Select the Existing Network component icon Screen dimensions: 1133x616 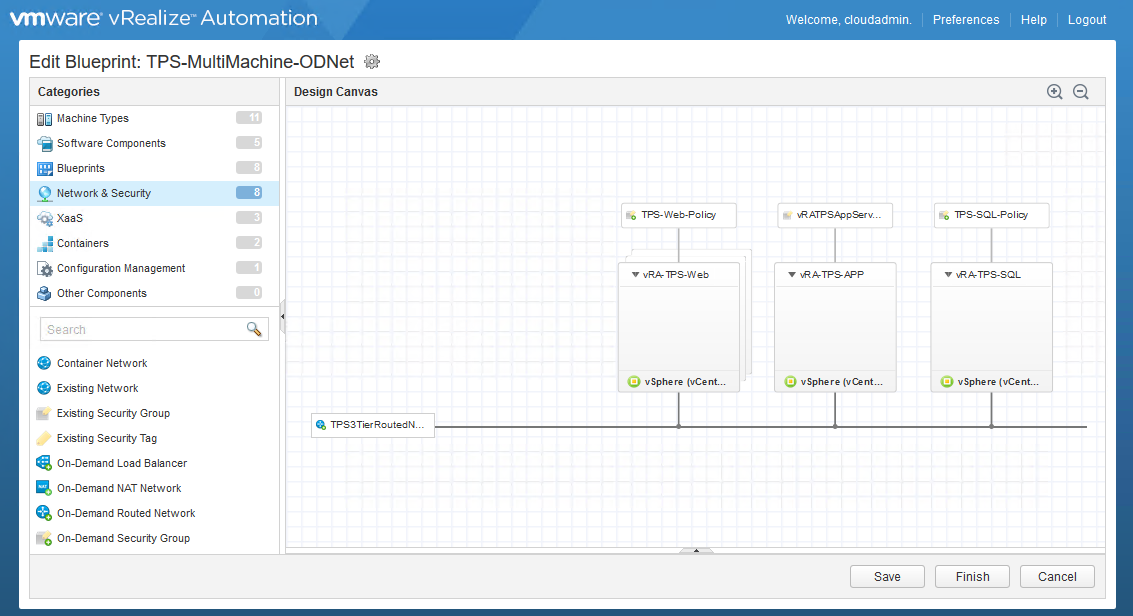[47, 388]
